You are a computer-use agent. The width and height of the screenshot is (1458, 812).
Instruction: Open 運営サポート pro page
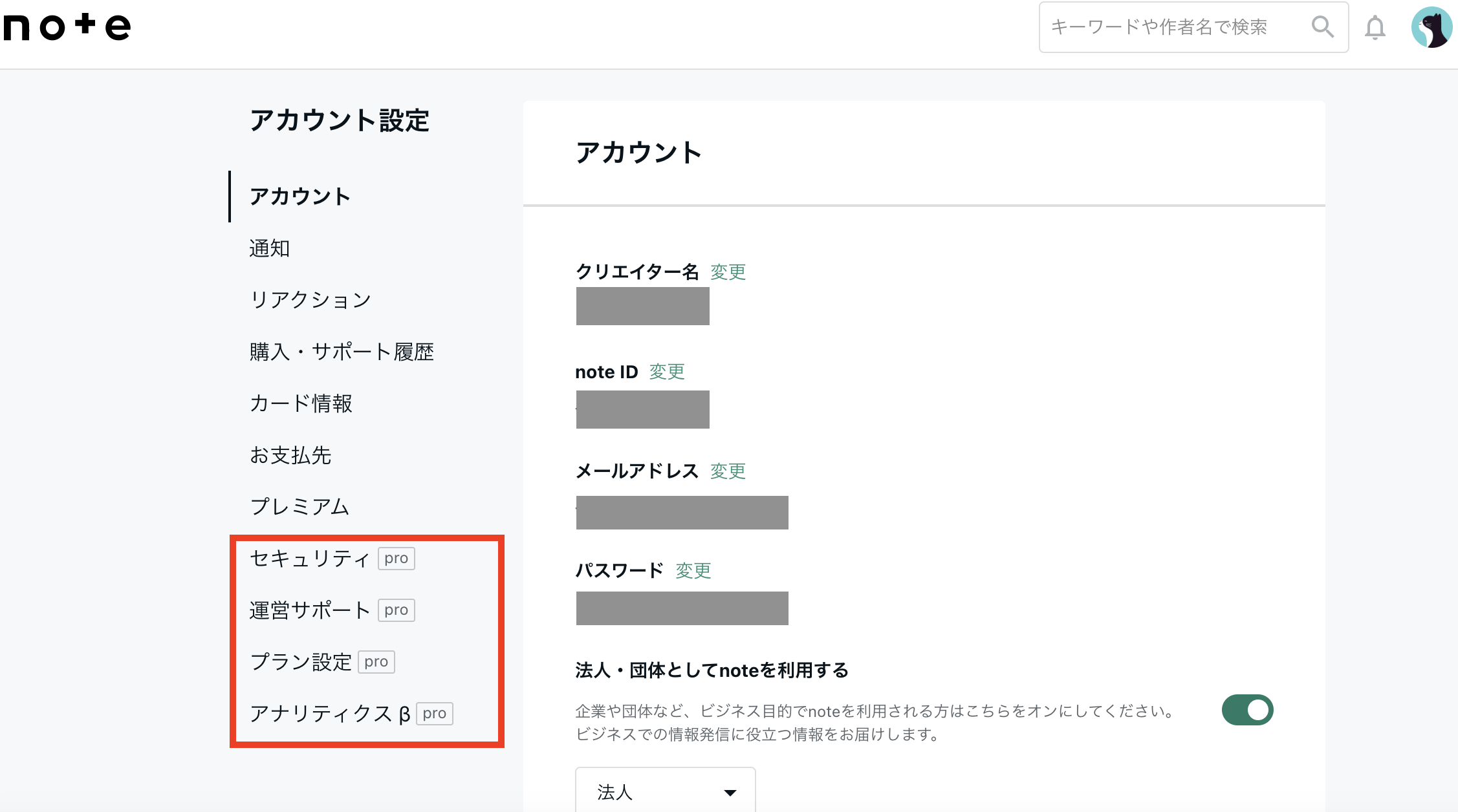point(332,610)
